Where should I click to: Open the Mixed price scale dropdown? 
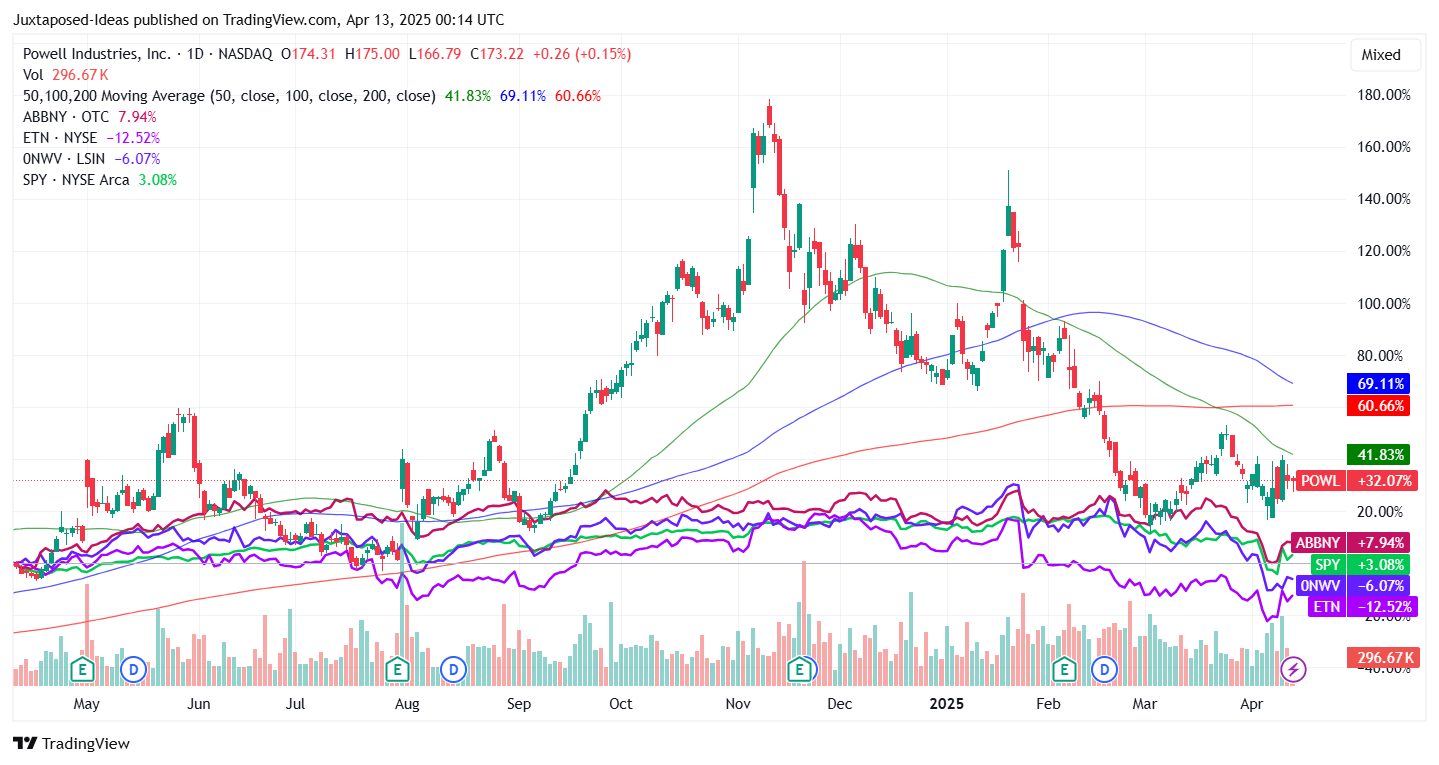[1385, 55]
